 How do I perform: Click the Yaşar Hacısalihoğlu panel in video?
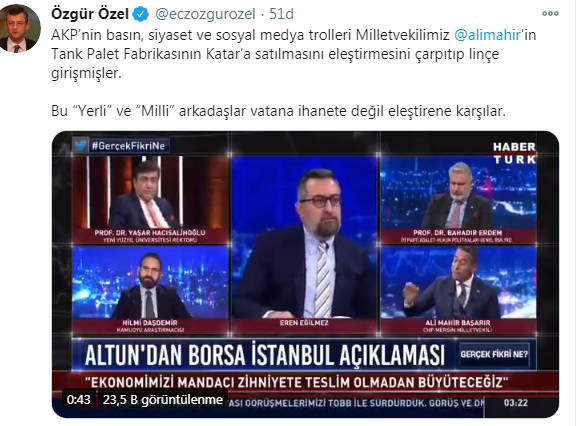[151, 200]
